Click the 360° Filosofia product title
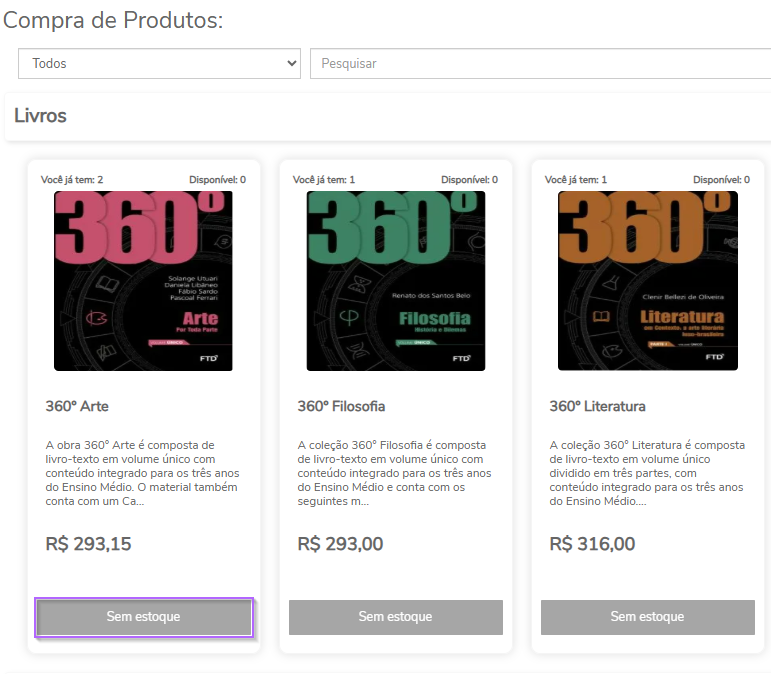The width and height of the screenshot is (771, 674). point(341,406)
